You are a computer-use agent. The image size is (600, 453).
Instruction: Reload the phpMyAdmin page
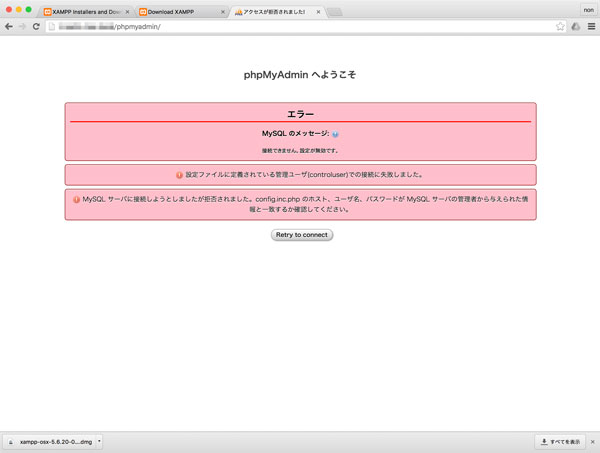36,26
